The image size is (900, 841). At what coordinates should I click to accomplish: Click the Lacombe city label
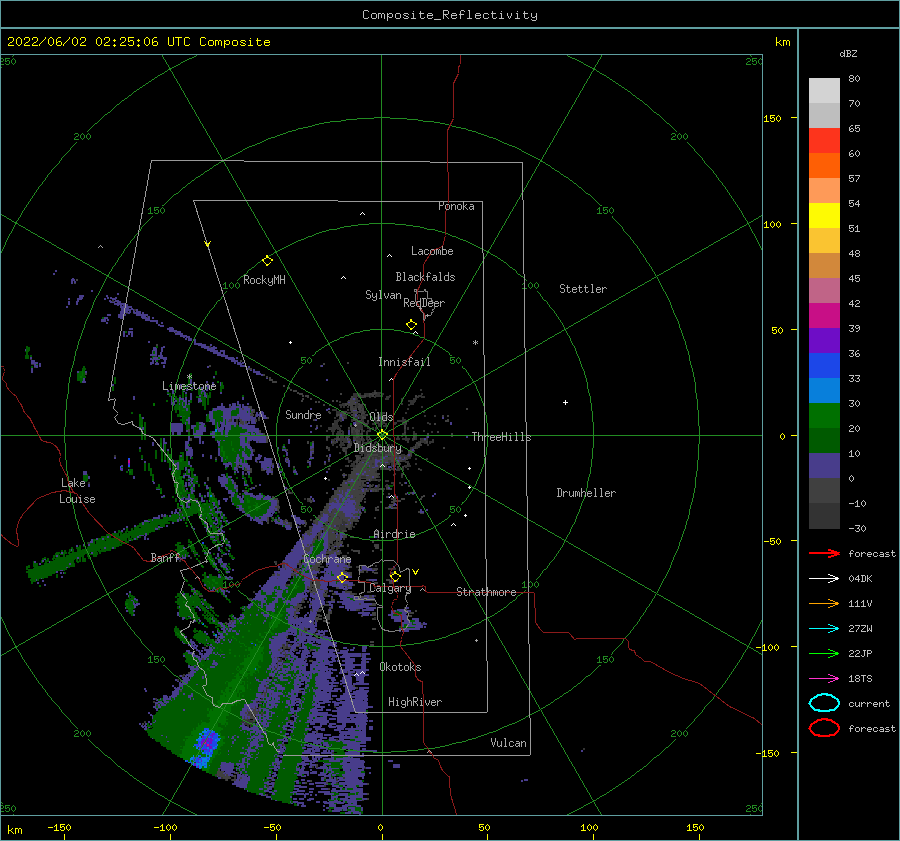click(432, 251)
